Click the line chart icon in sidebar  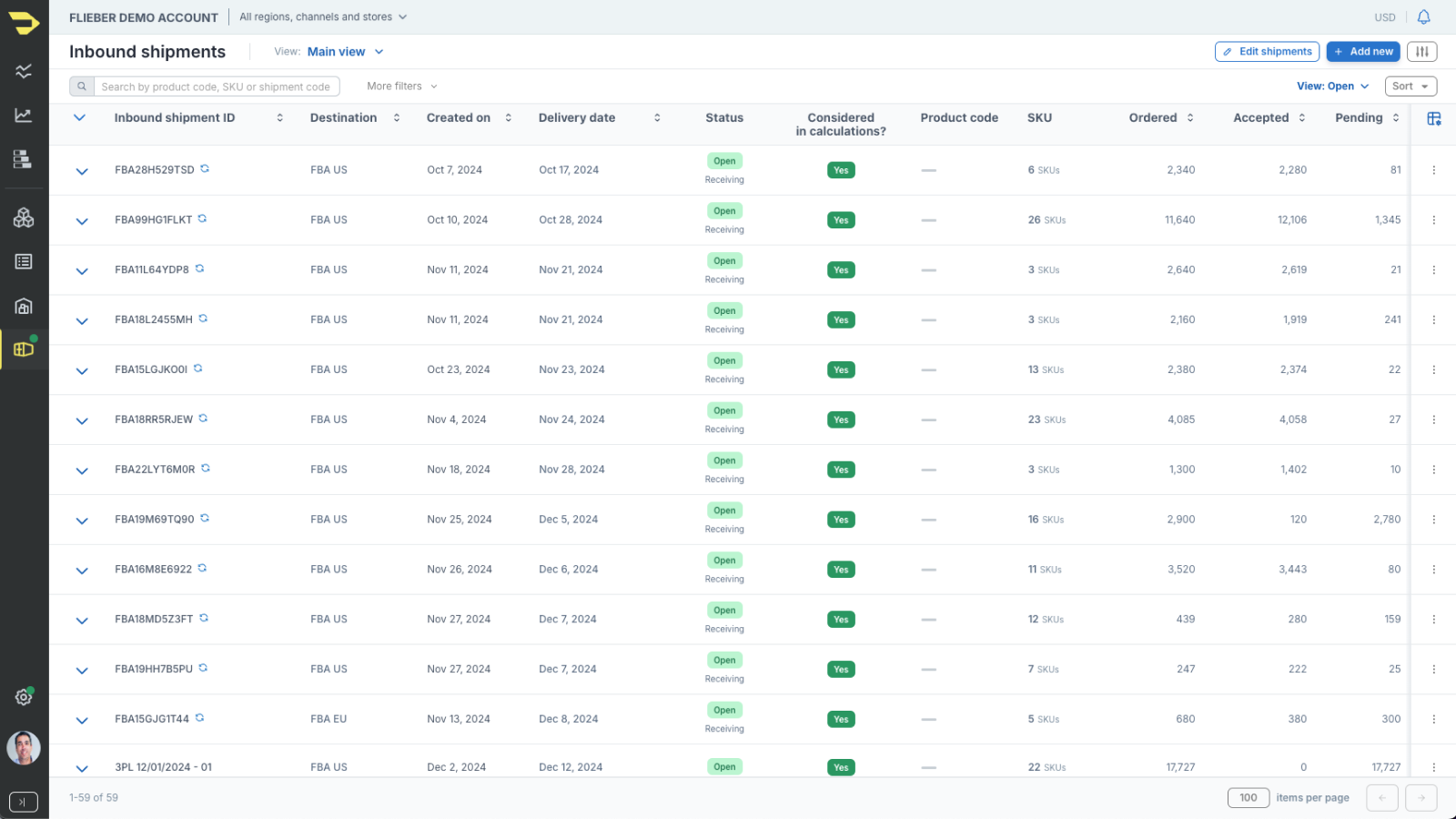click(24, 116)
